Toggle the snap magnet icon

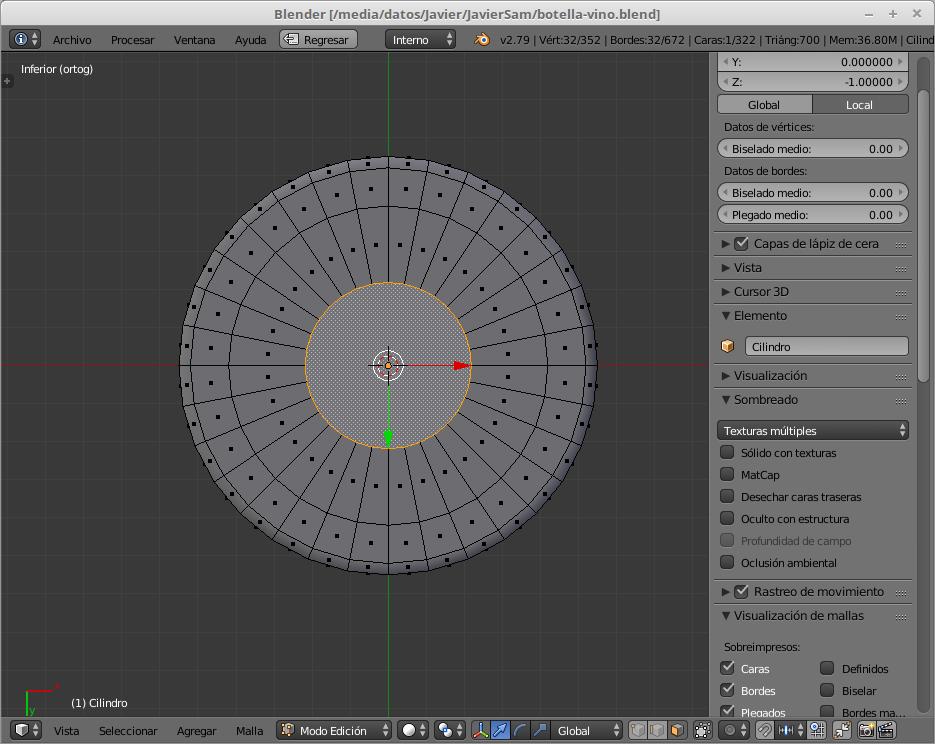tap(764, 730)
